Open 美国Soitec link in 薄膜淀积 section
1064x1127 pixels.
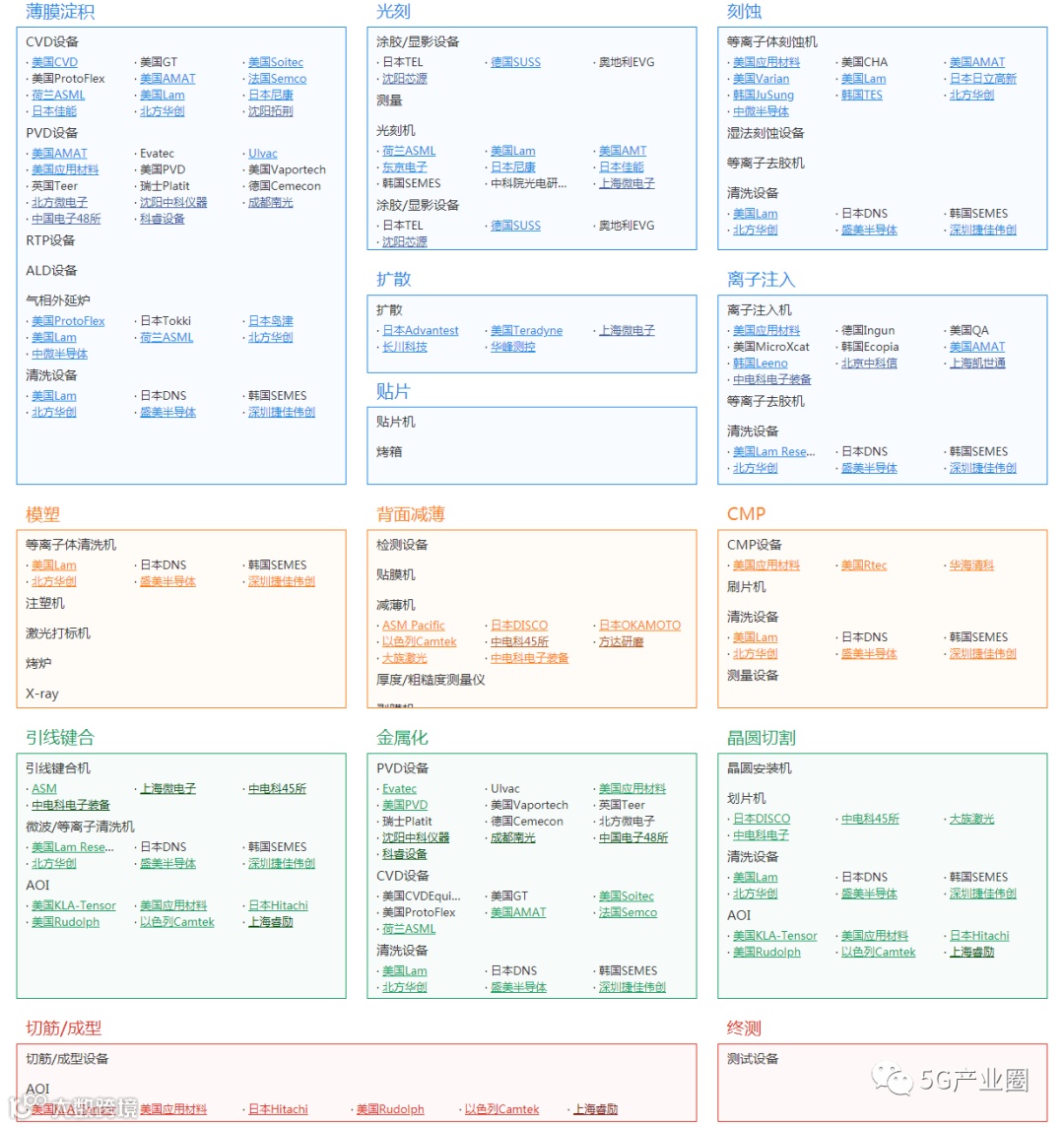pos(275,62)
